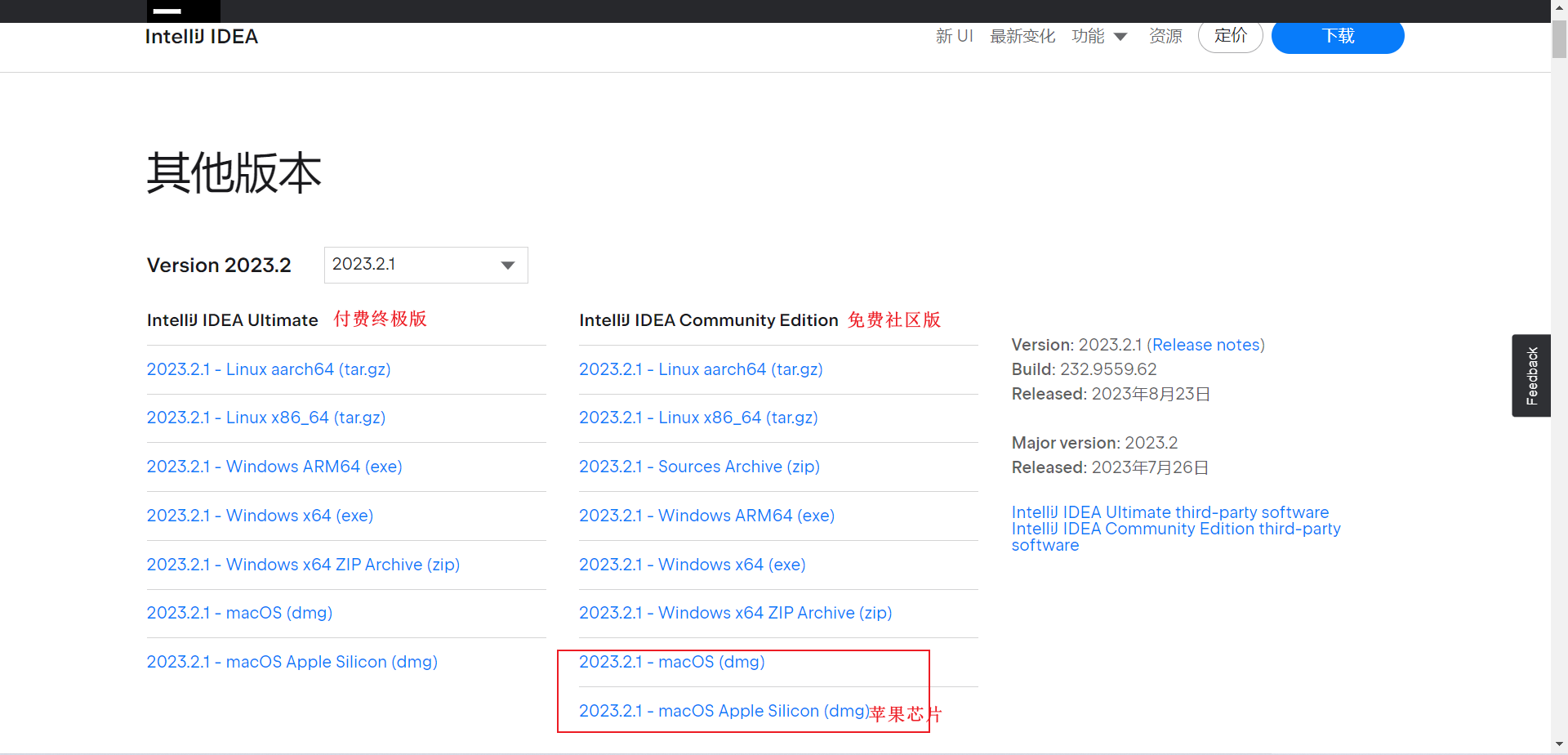This screenshot has width=1568, height=755.
Task: Download Community Windows ARM64 (exe)
Action: [x=706, y=516]
